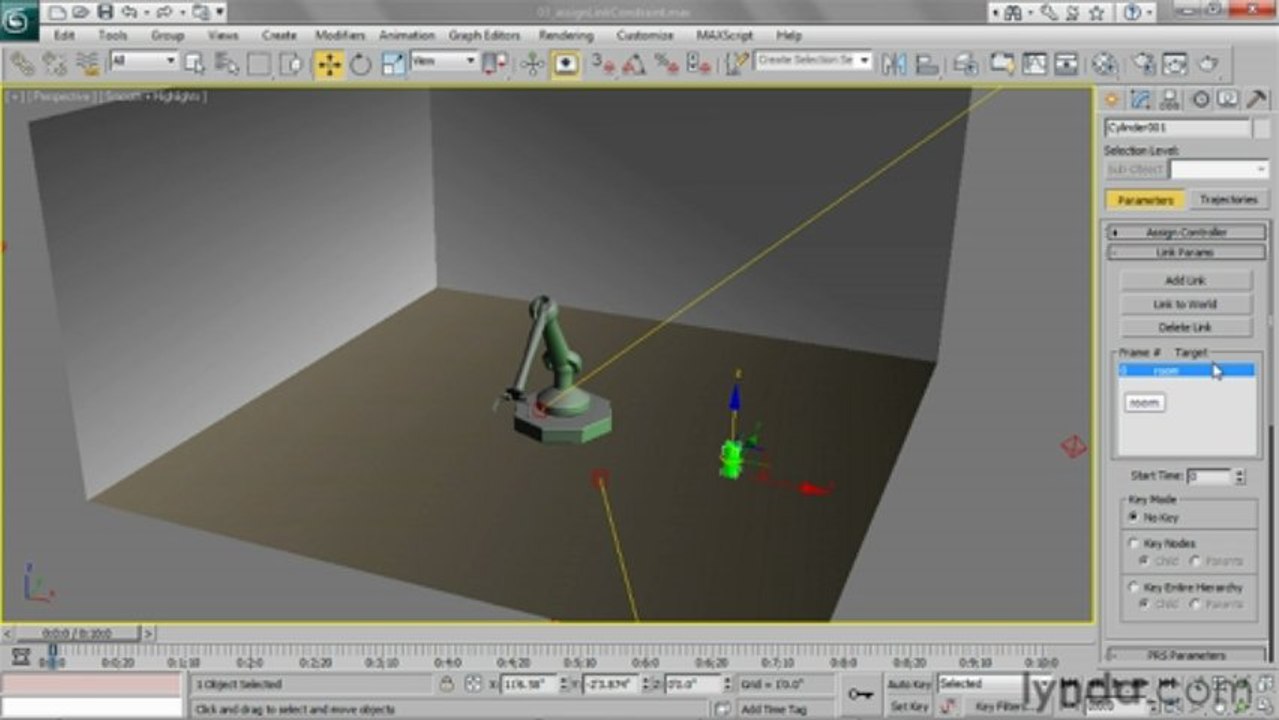Open the Edit menu
The image size is (1279, 720).
click(64, 35)
